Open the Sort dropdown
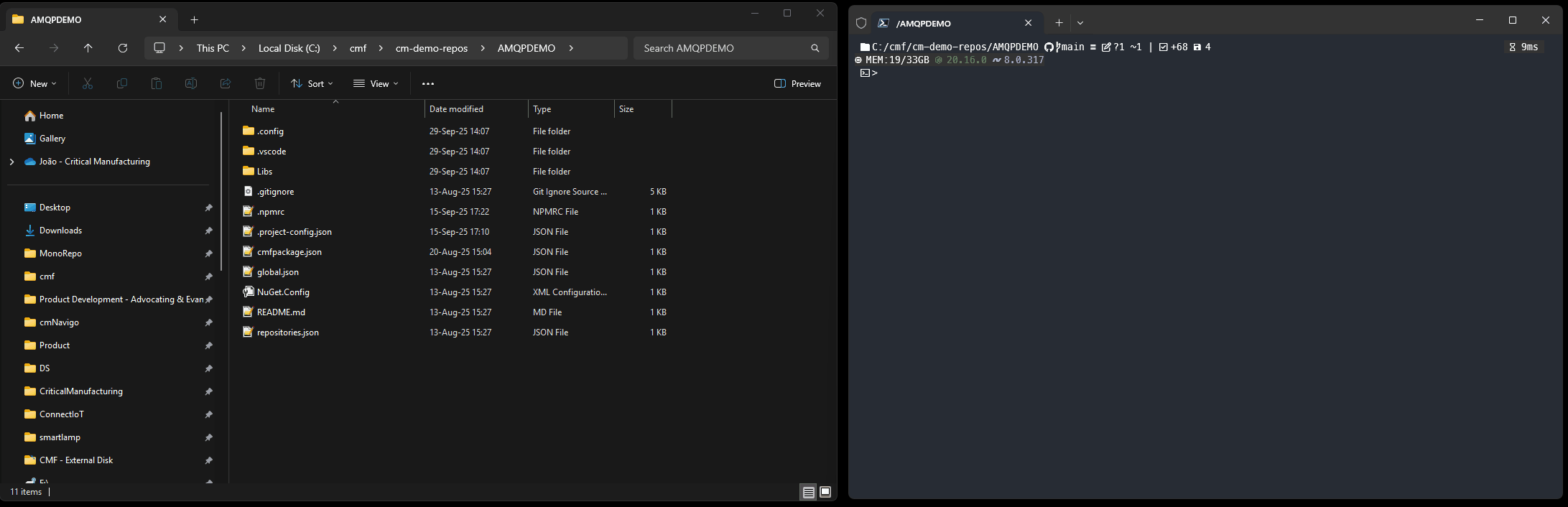The height and width of the screenshot is (507, 1568). [312, 84]
